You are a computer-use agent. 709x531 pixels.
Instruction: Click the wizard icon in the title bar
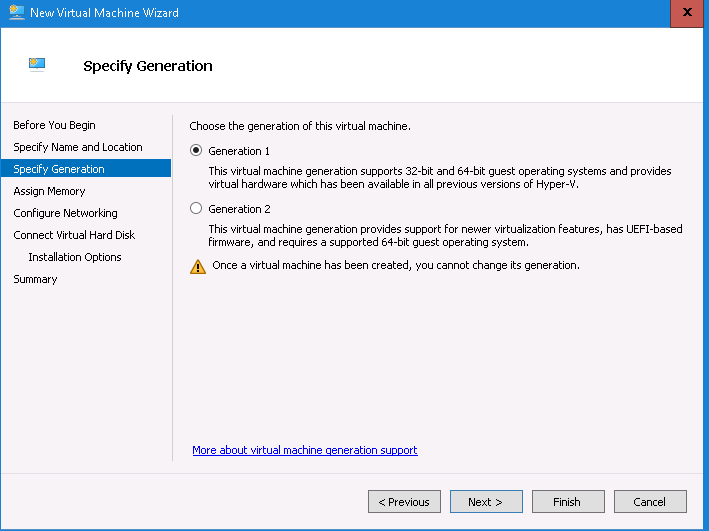tap(13, 13)
